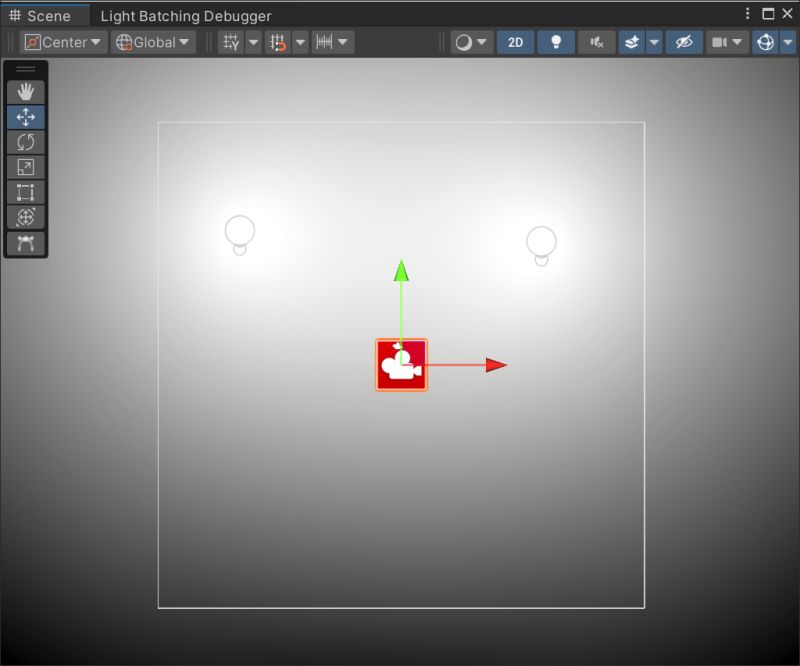800x666 pixels.
Task: Open the custom editor tools icon
Action: 26,243
